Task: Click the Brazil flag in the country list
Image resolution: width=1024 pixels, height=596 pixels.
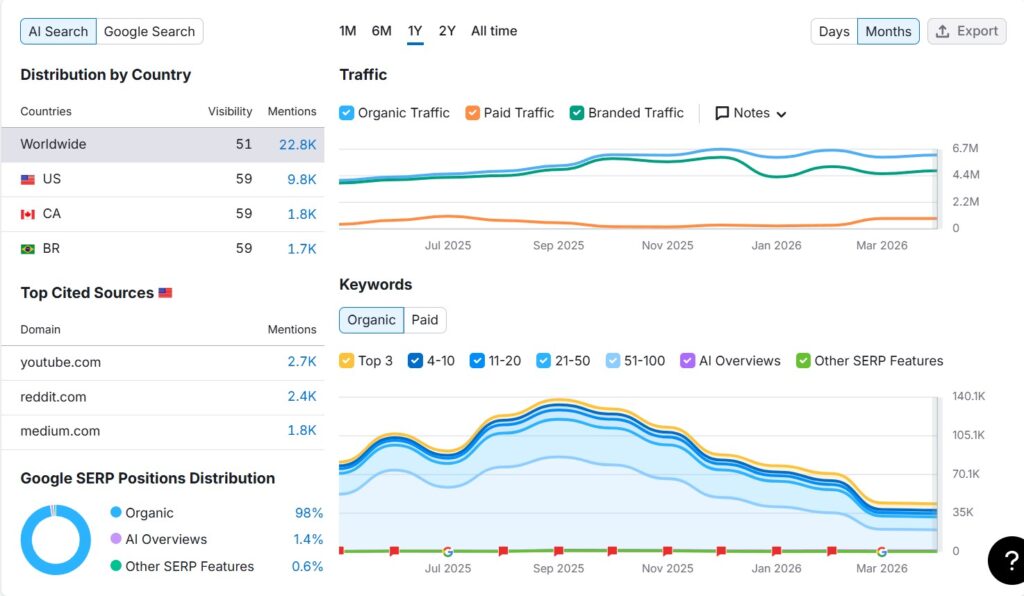Action: 28,248
